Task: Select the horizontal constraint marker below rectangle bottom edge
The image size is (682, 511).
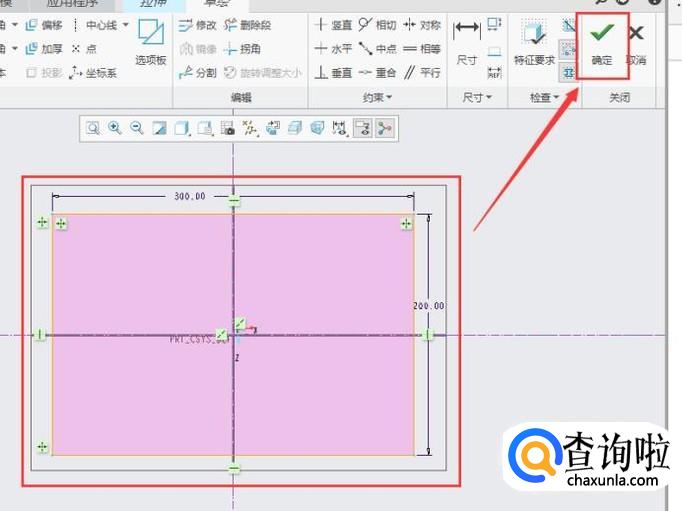Action: [x=234, y=468]
